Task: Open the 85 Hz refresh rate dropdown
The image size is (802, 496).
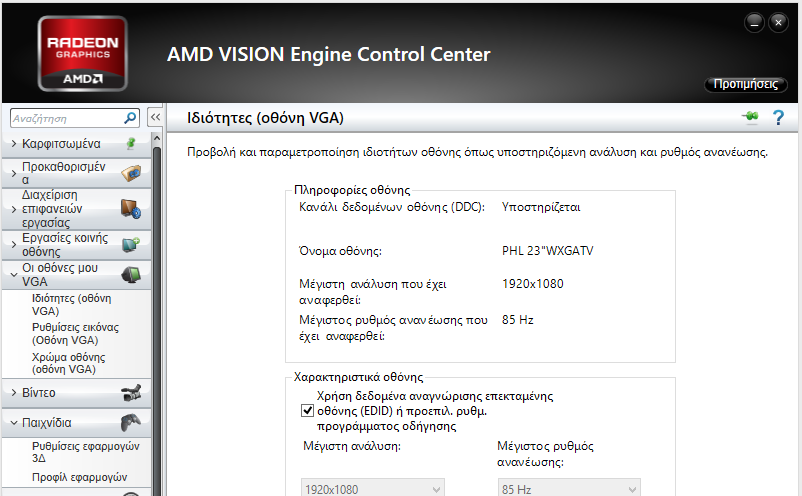Action: pos(569,489)
